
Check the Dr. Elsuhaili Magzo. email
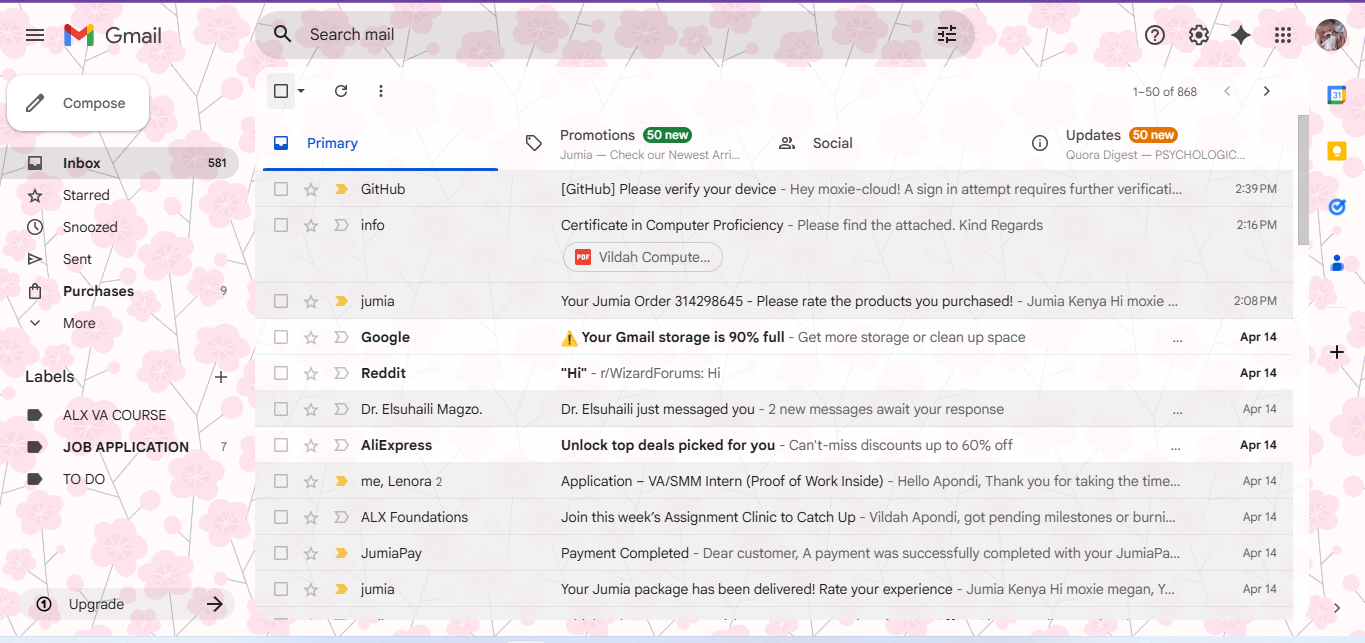281,409
